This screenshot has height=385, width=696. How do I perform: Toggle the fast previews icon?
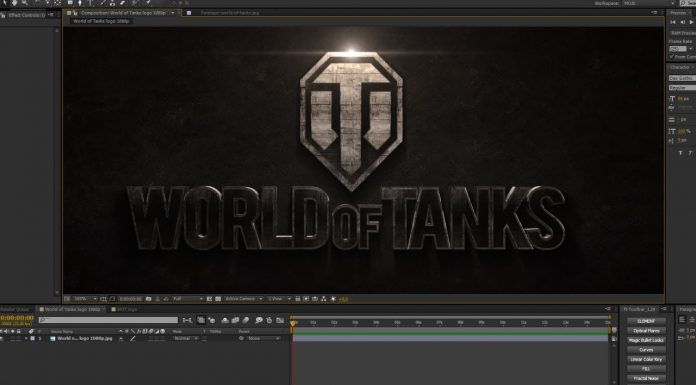tap(306, 299)
